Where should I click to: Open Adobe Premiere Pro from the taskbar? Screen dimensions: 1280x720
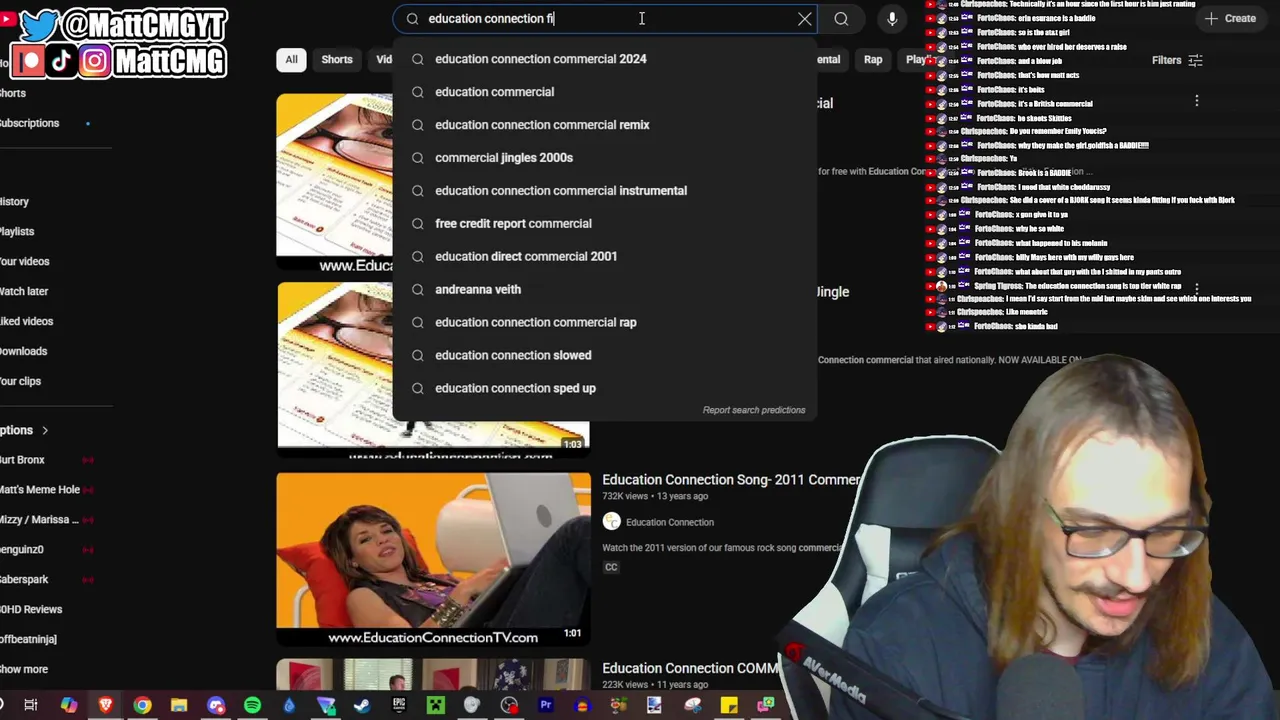[546, 705]
